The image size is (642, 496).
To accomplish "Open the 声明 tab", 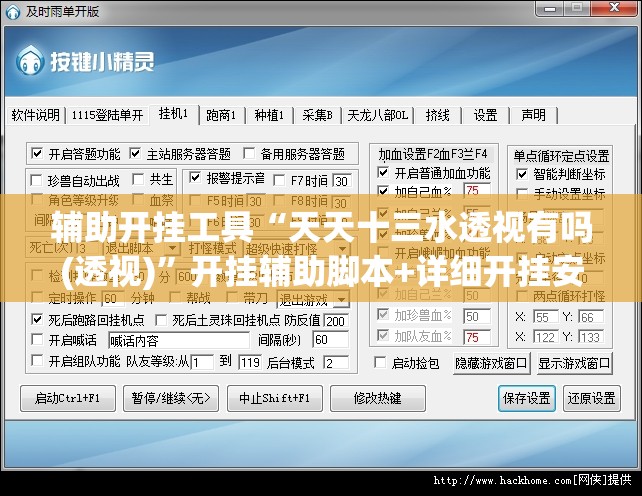I will coord(533,115).
